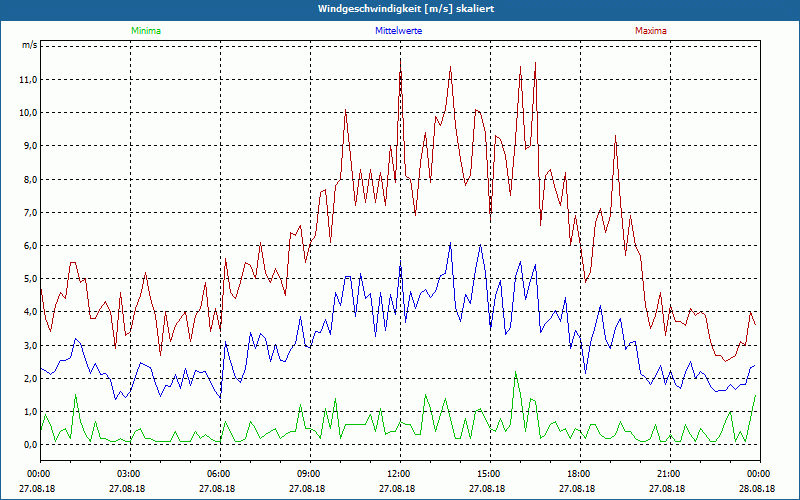The width and height of the screenshot is (800, 500).
Task: Select the green 'Minima' legend label
Action: [x=146, y=31]
